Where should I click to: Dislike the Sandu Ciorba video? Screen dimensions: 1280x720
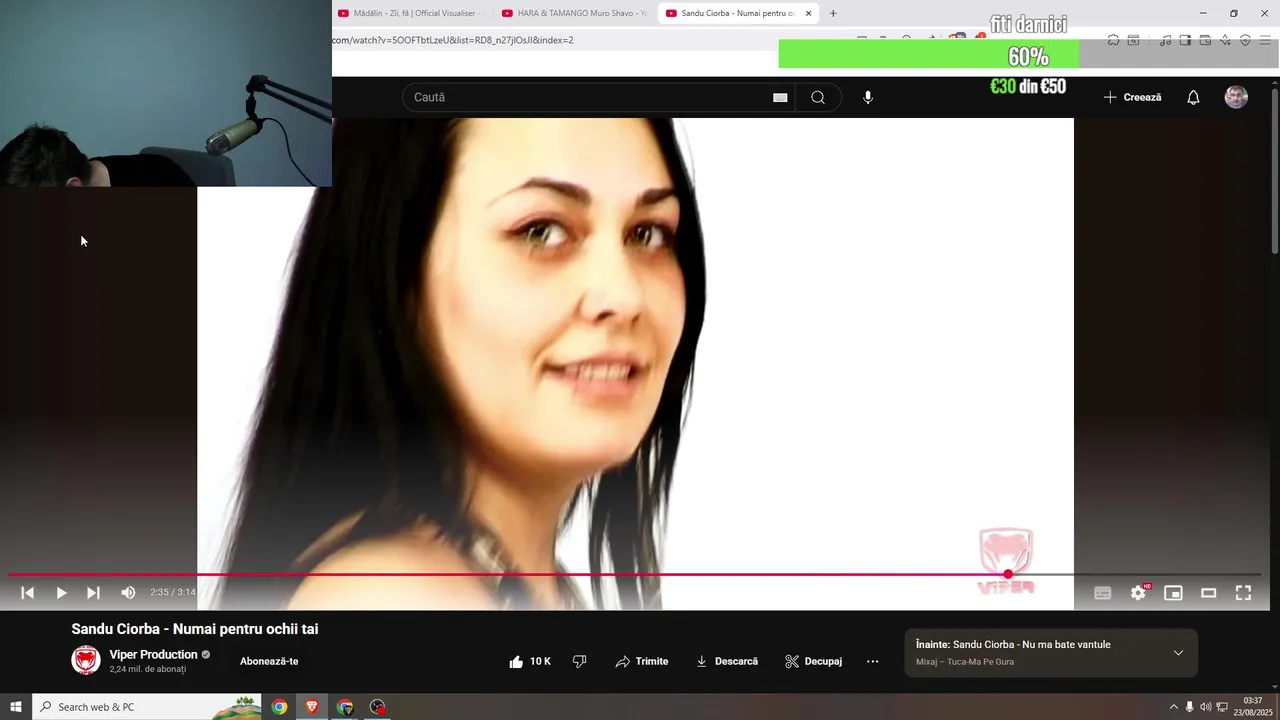click(x=579, y=661)
